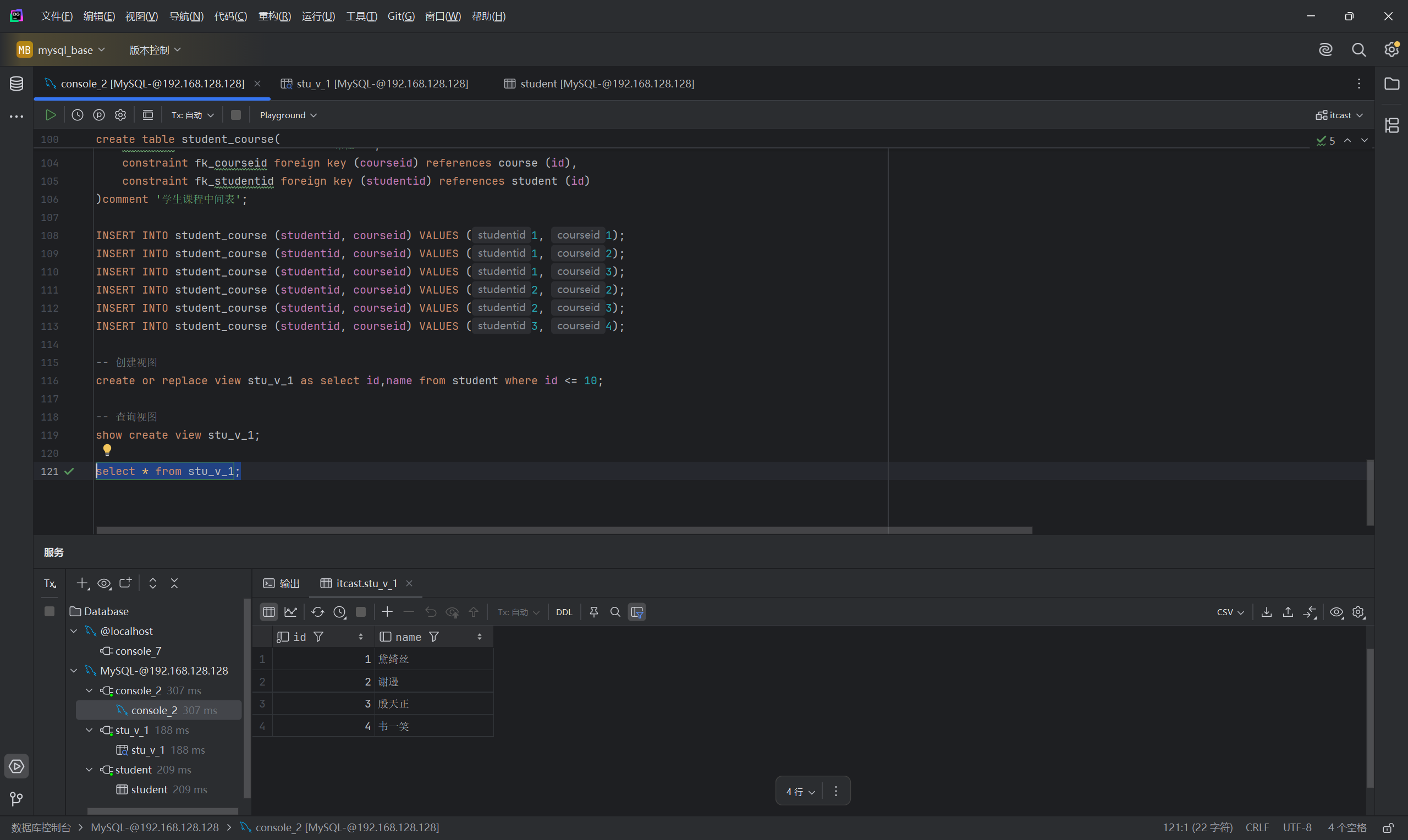This screenshot has width=1408, height=840.
Task: Open the 重构(R) menu
Action: coord(274,16)
